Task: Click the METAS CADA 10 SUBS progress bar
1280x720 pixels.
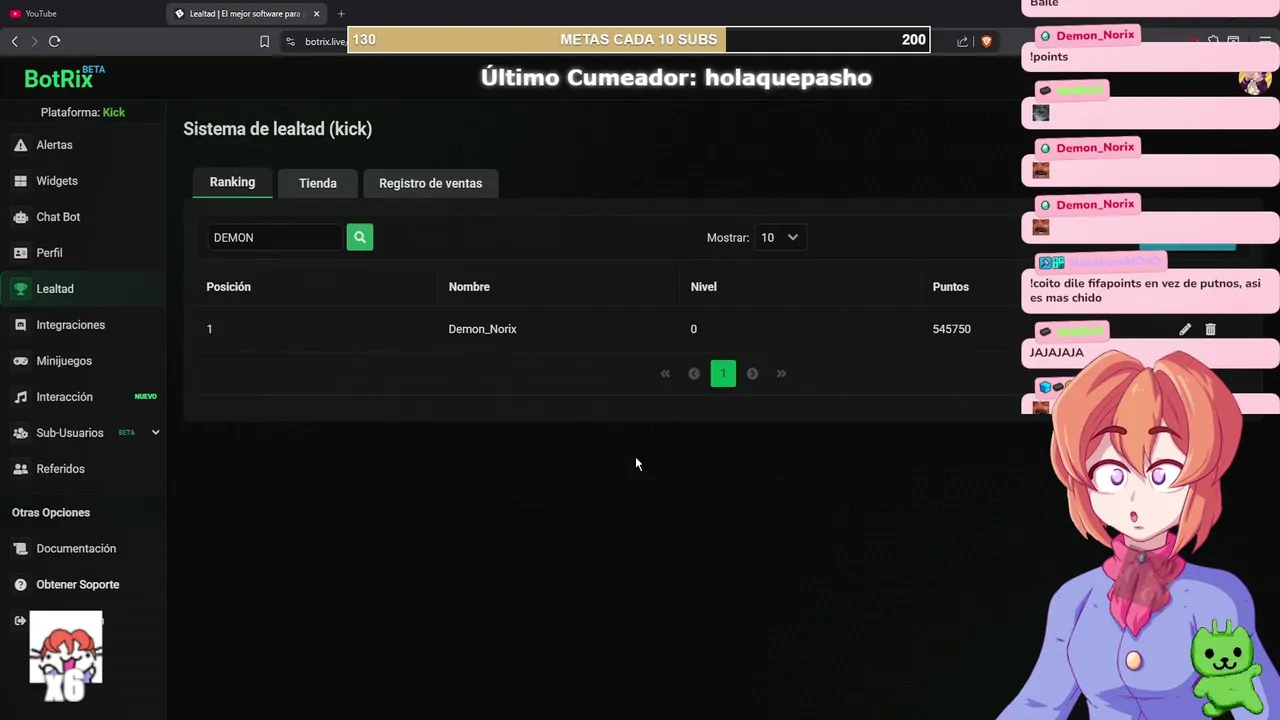Action: click(639, 40)
